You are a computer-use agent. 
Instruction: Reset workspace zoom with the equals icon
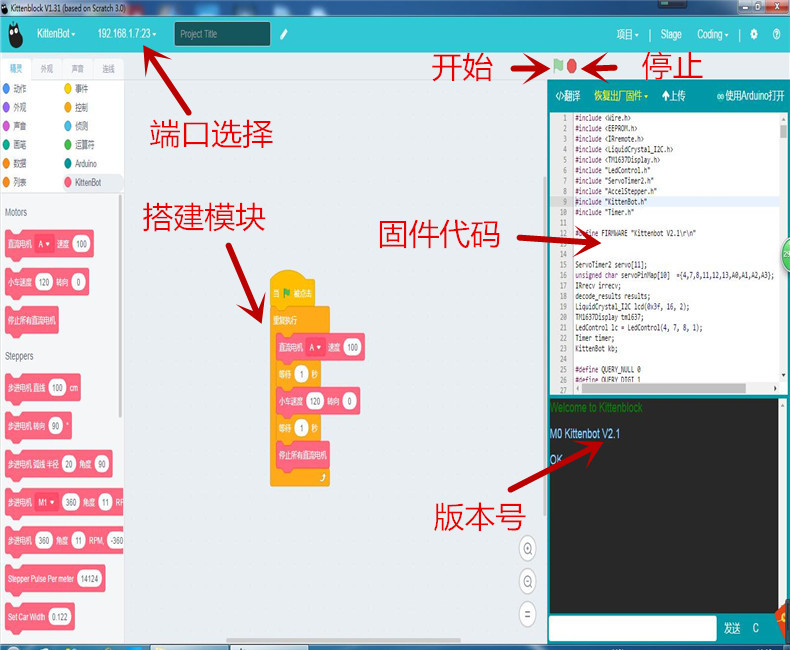527,614
